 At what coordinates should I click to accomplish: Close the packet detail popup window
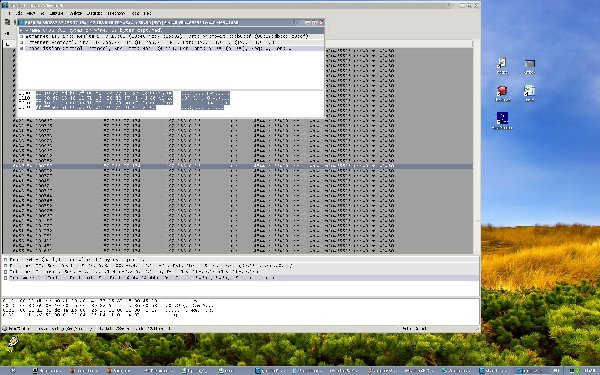321,23
